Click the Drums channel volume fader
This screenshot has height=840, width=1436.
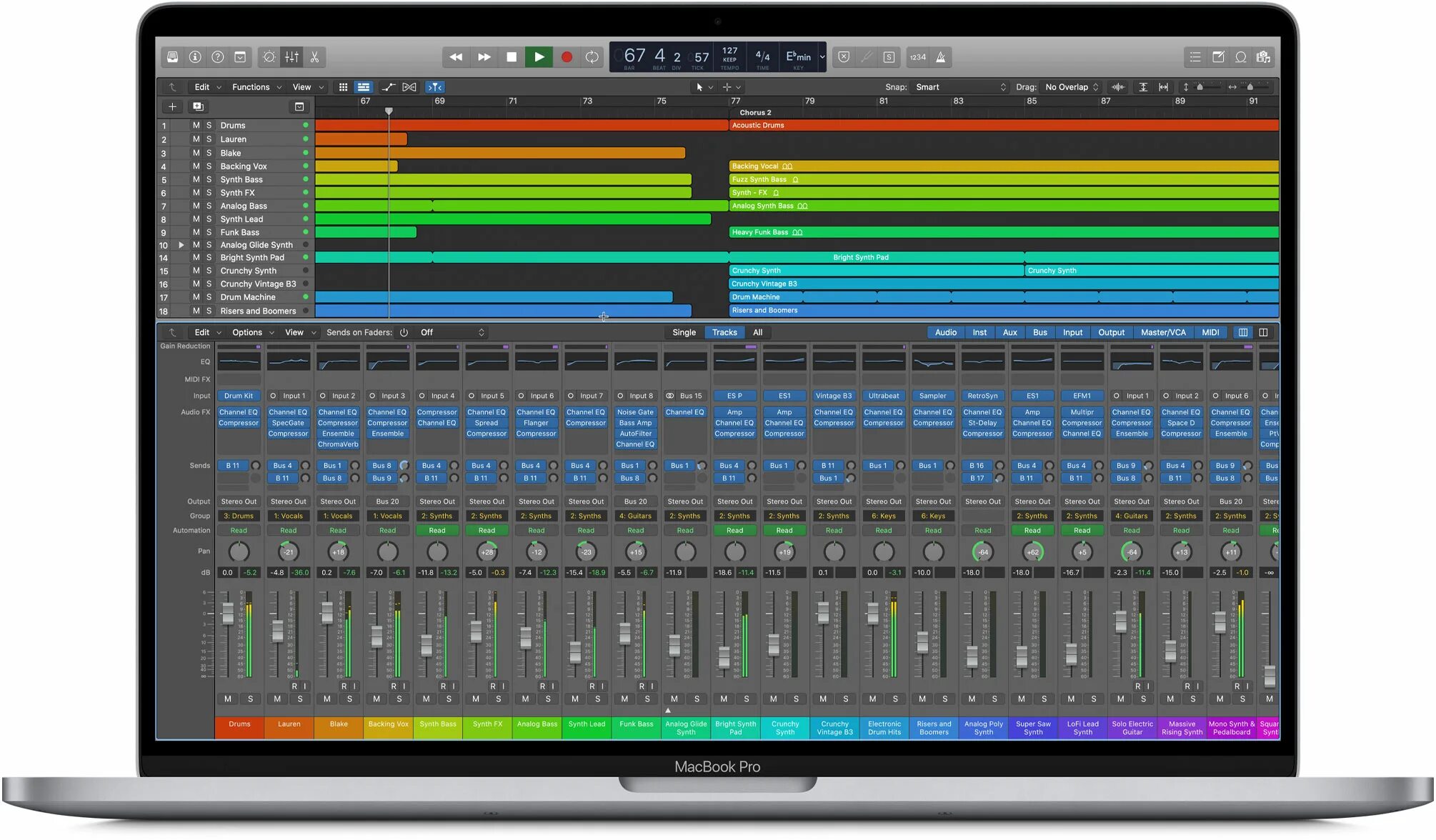(x=227, y=613)
